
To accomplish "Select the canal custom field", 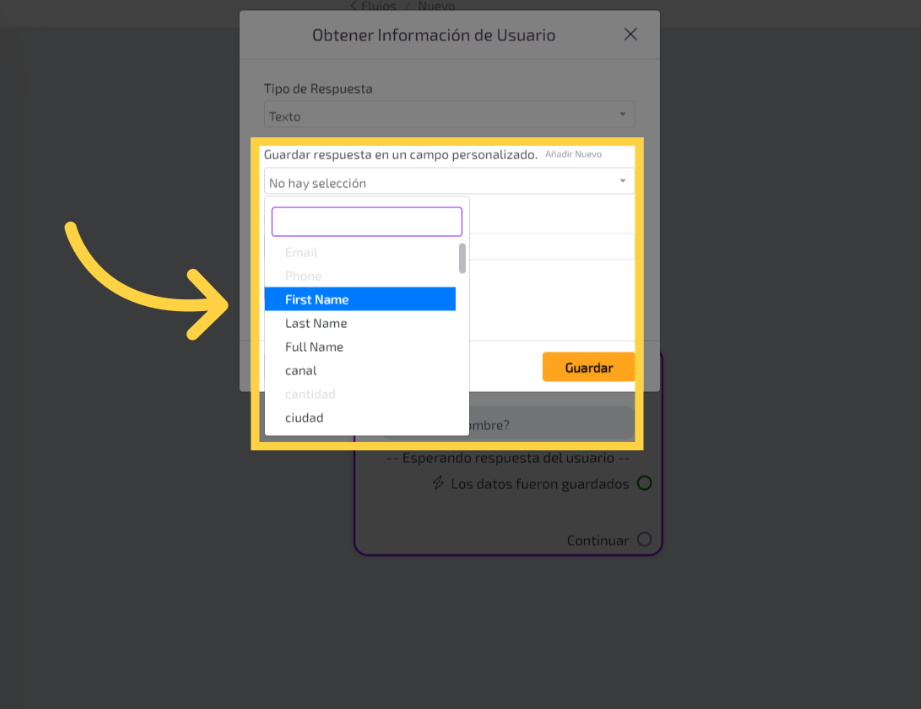I will 301,371.
